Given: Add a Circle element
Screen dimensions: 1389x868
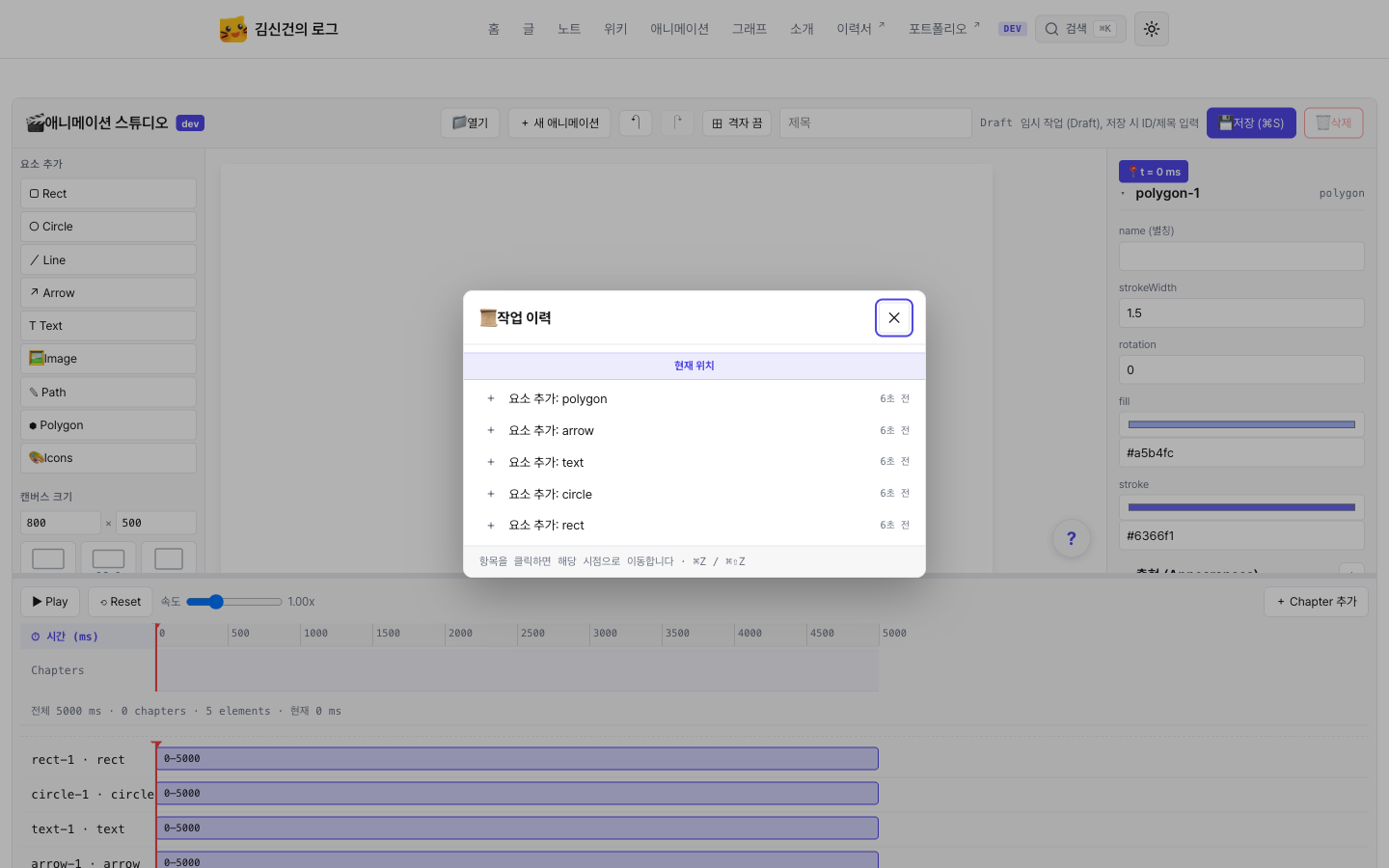Looking at the screenshot, I should pyautogui.click(x=108, y=227).
